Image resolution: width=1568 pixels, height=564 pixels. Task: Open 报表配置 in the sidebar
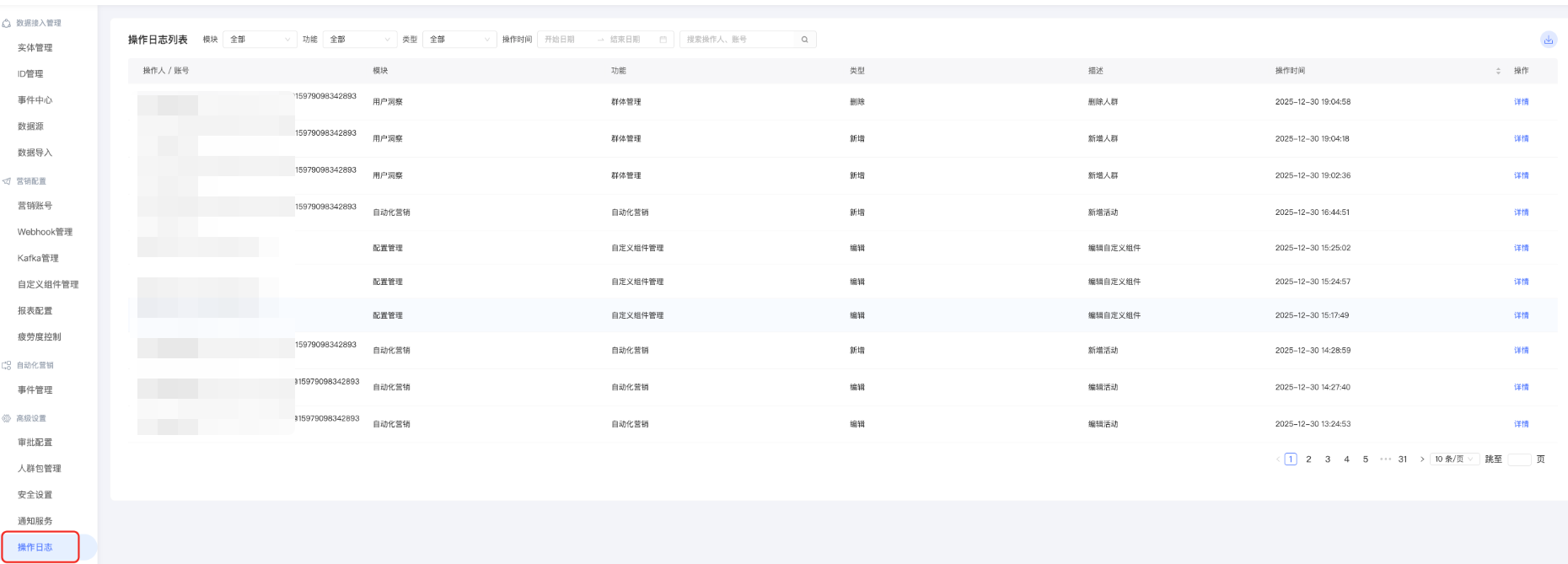[35, 310]
